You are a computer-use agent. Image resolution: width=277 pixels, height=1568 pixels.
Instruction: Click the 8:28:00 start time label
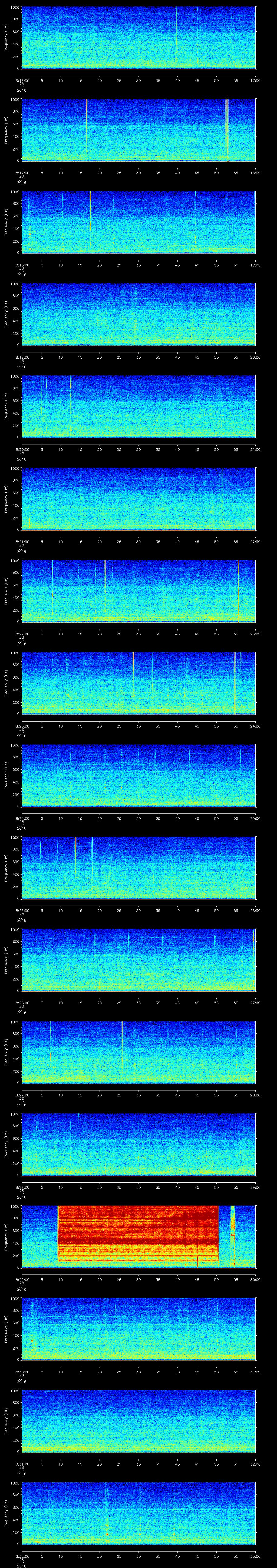coord(22,1187)
